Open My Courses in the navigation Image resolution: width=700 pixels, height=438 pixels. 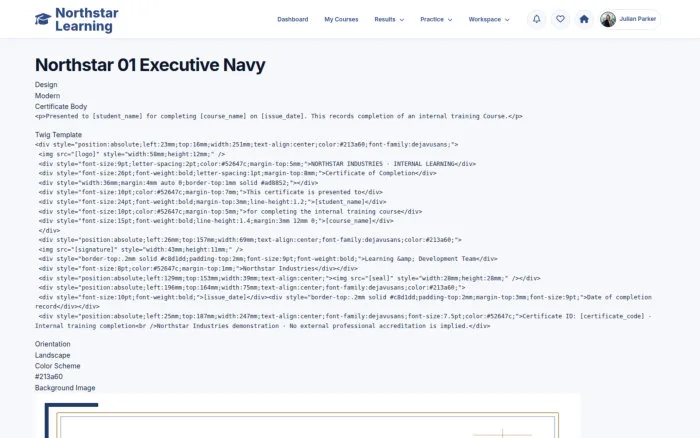341,19
